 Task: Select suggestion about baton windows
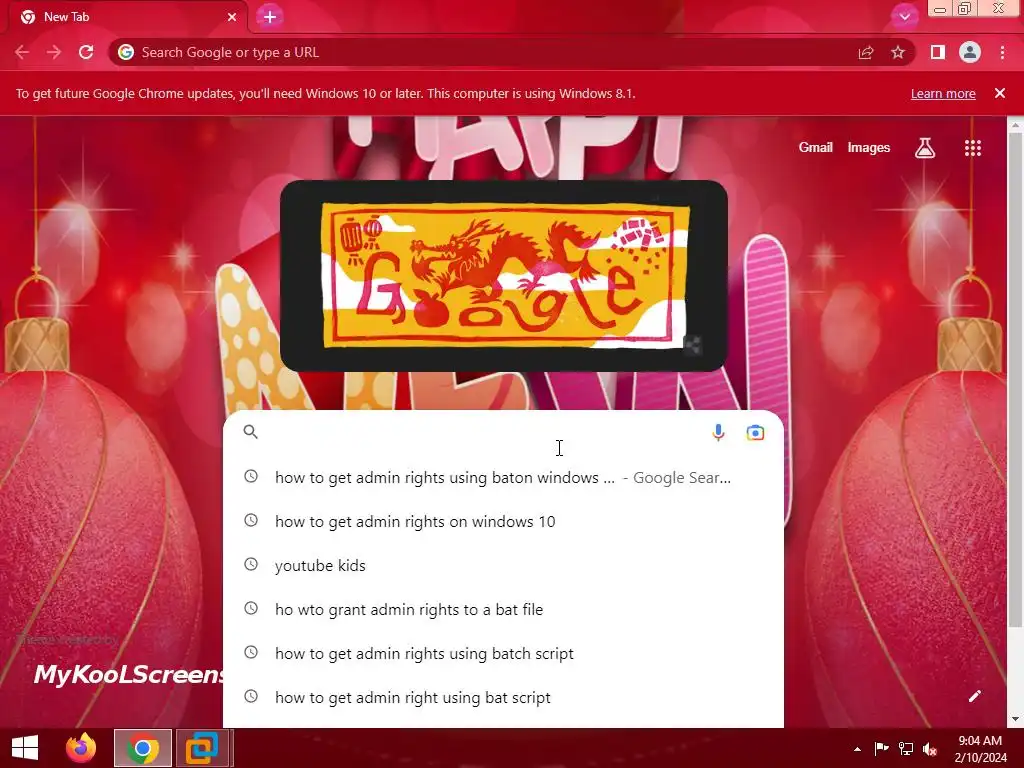tap(503, 477)
